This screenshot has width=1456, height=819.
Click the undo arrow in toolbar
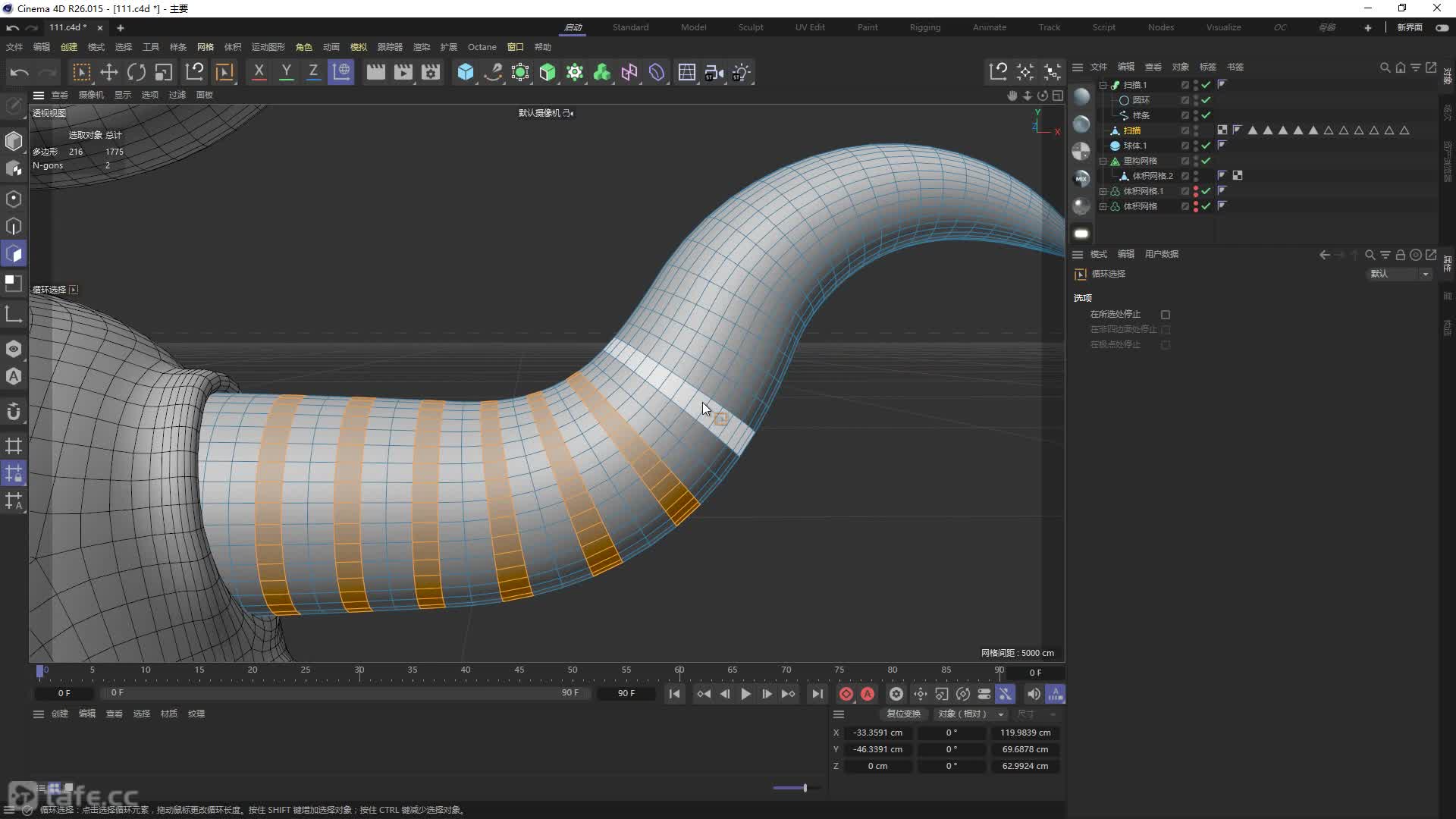coord(20,72)
